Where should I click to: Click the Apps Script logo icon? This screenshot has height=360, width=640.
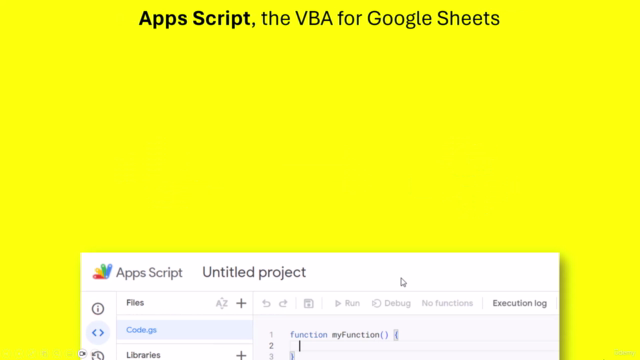point(102,272)
